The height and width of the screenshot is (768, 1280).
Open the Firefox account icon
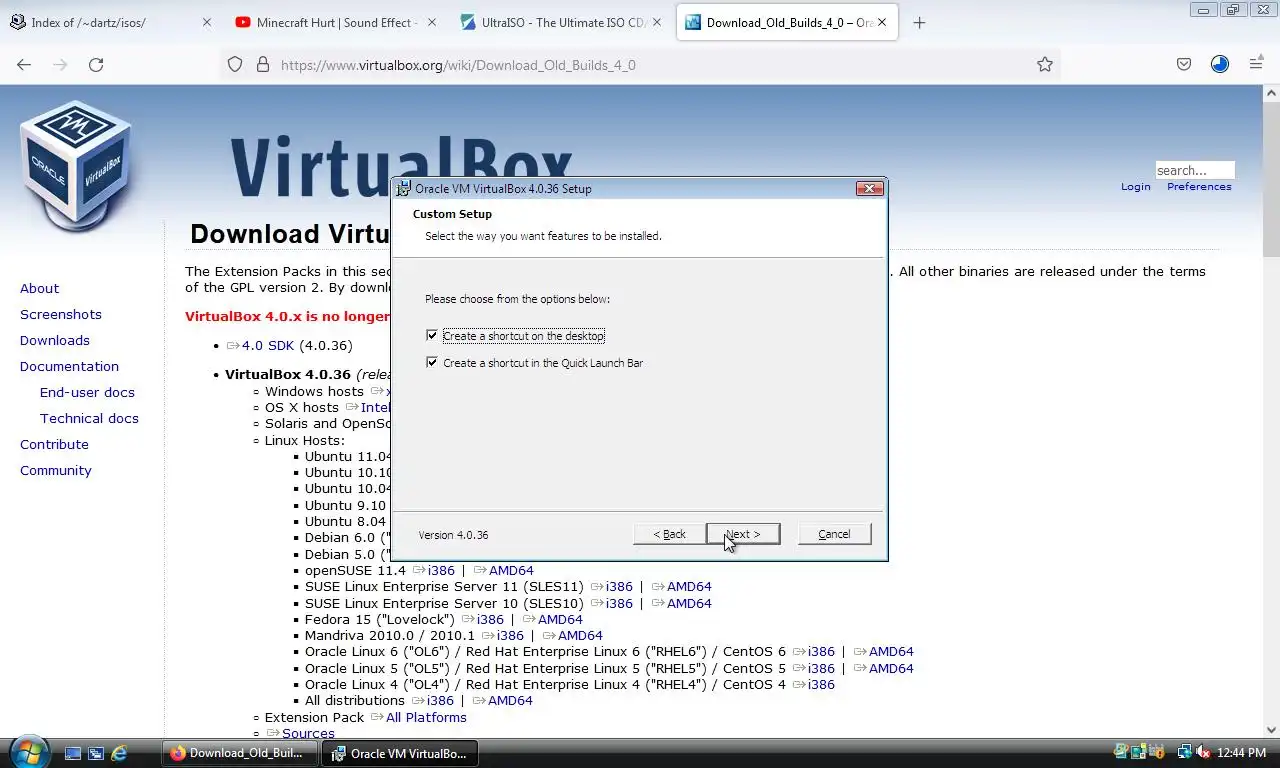(1220, 64)
